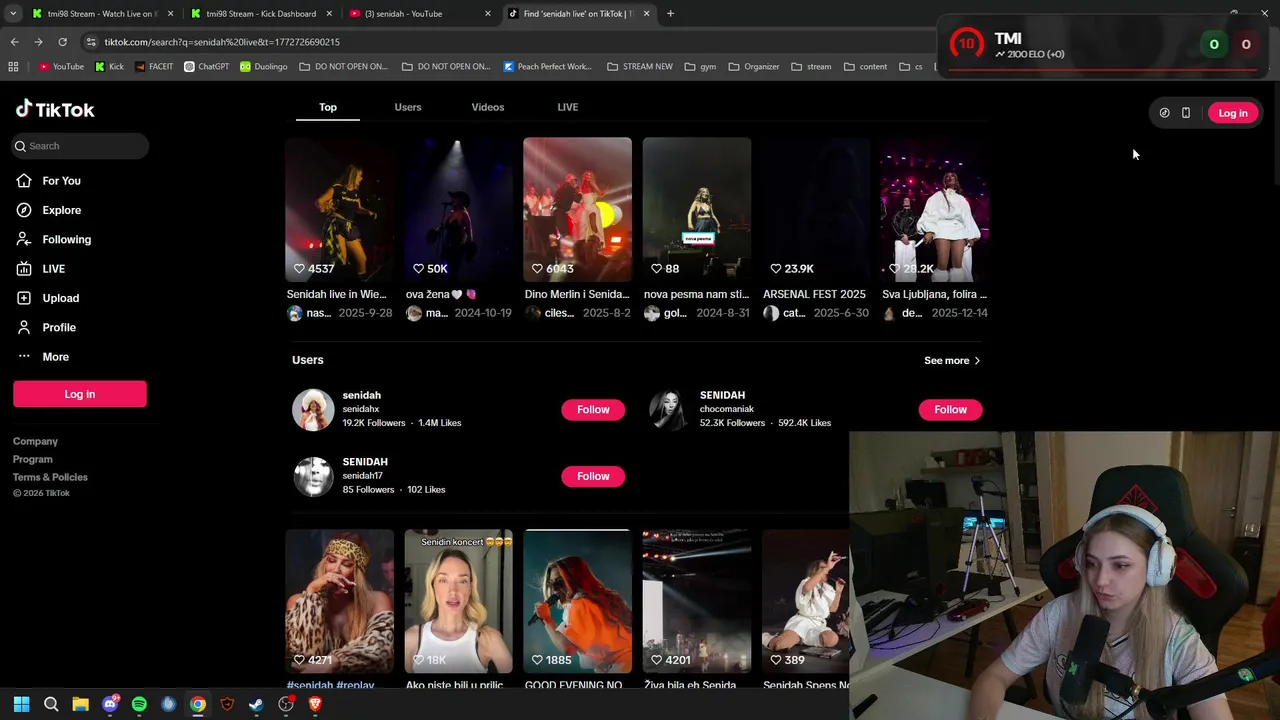Open the 'Senidin koncert' video thumbnail
This screenshot has height=720, width=1280.
[x=459, y=601]
